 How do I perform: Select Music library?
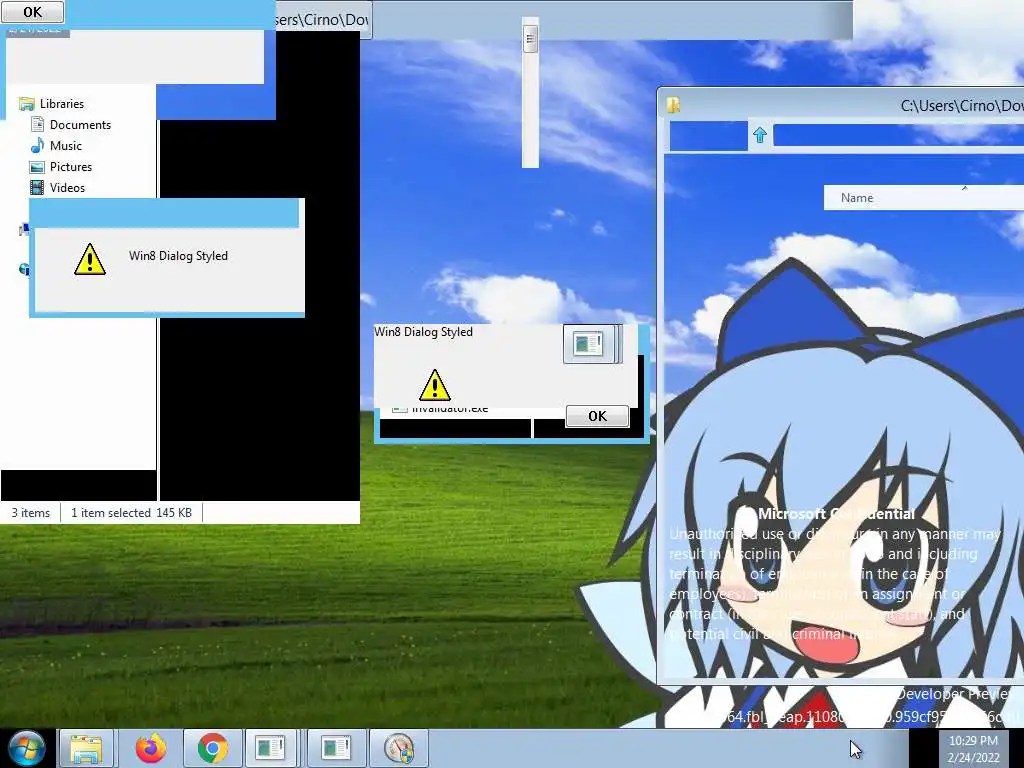click(x=66, y=145)
